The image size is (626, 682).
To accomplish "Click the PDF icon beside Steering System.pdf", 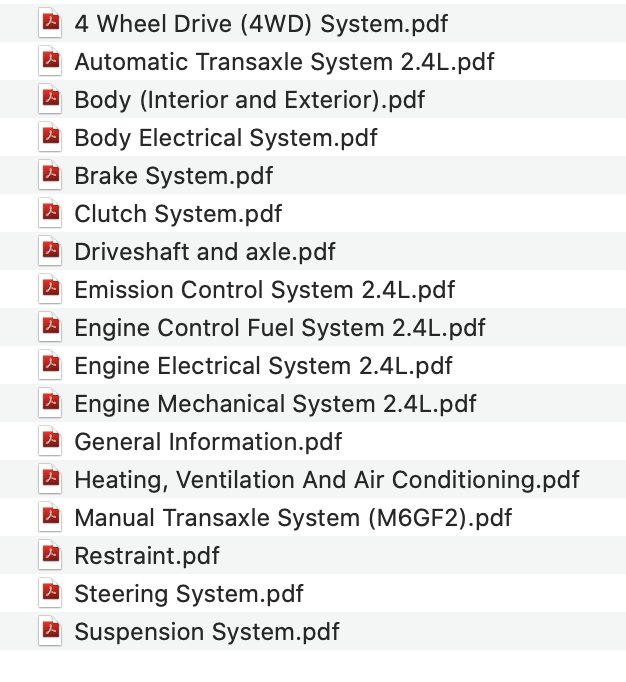I will [x=49, y=593].
